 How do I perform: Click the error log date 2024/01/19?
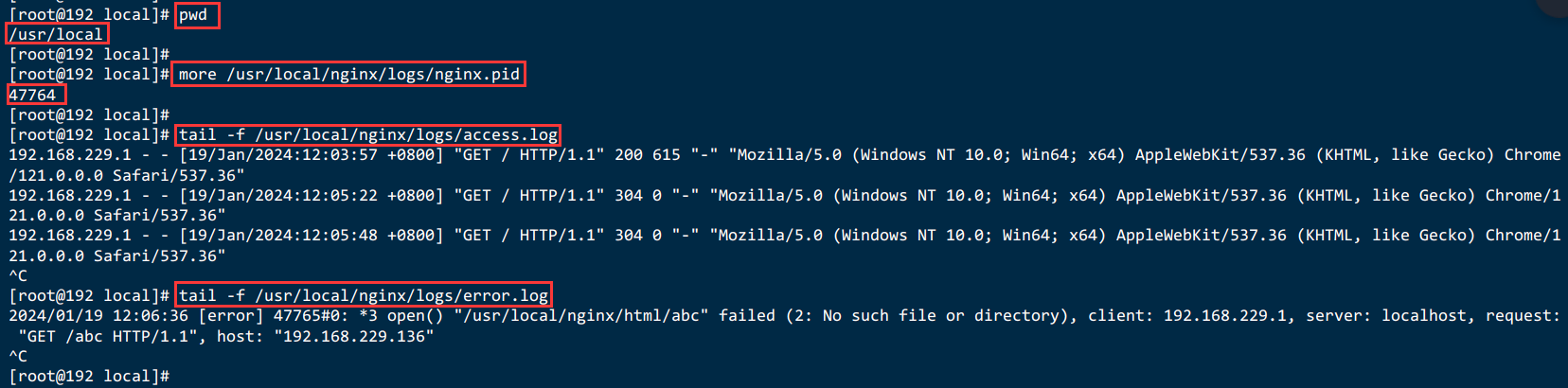point(56,316)
